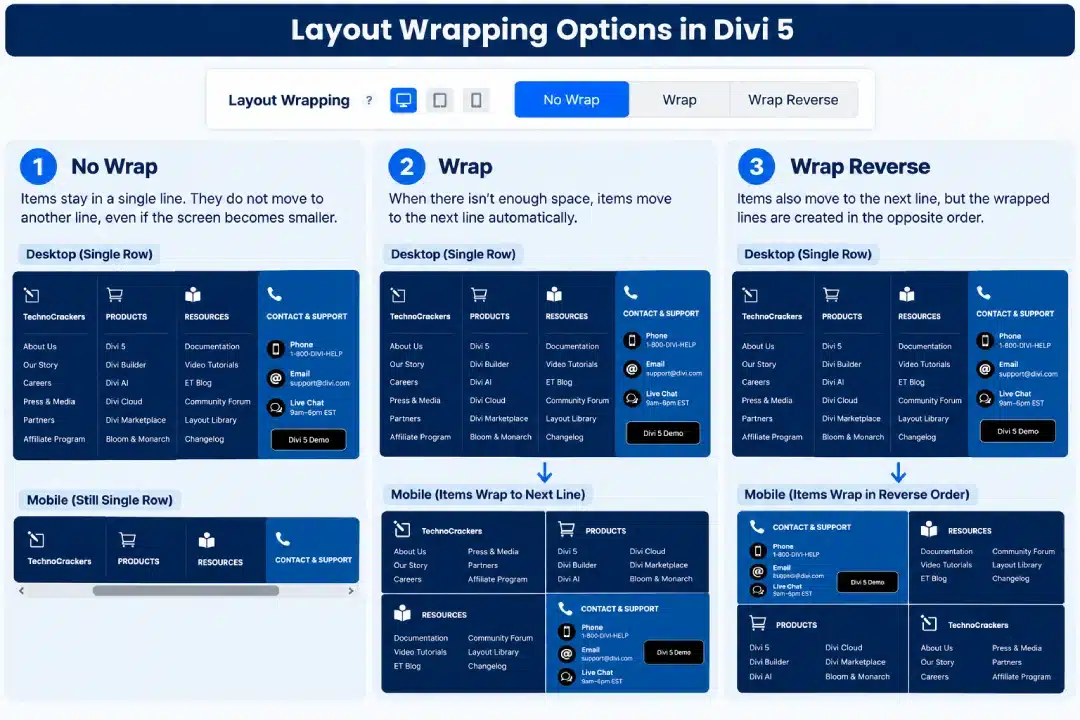Click the cart icon in No Wrap mobile menu
Viewport: 1080px width, 720px height.
pyautogui.click(x=127, y=539)
